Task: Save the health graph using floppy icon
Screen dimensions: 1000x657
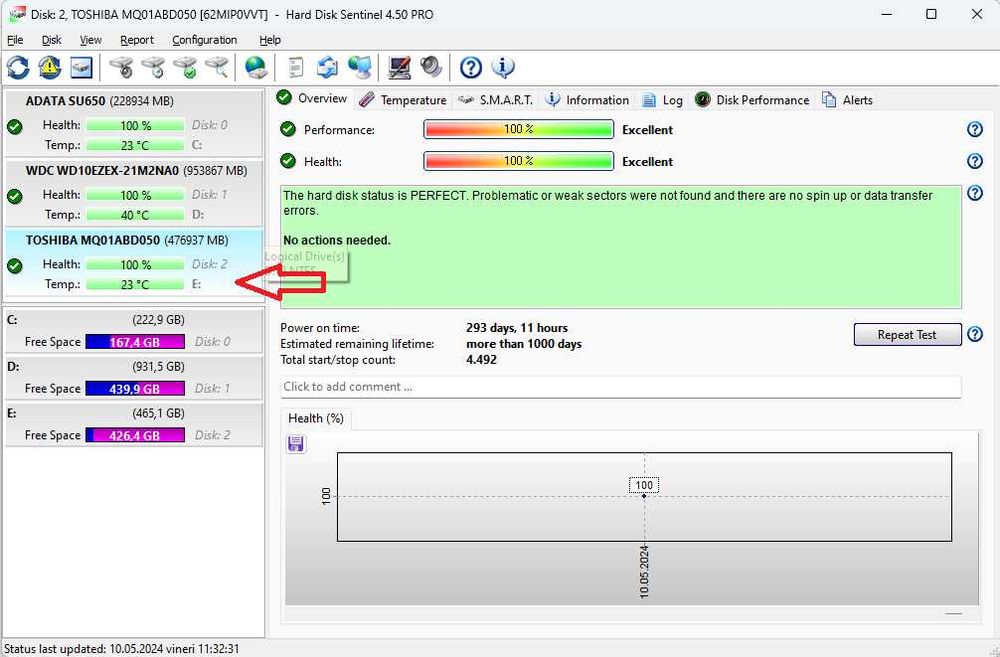Action: [x=295, y=444]
